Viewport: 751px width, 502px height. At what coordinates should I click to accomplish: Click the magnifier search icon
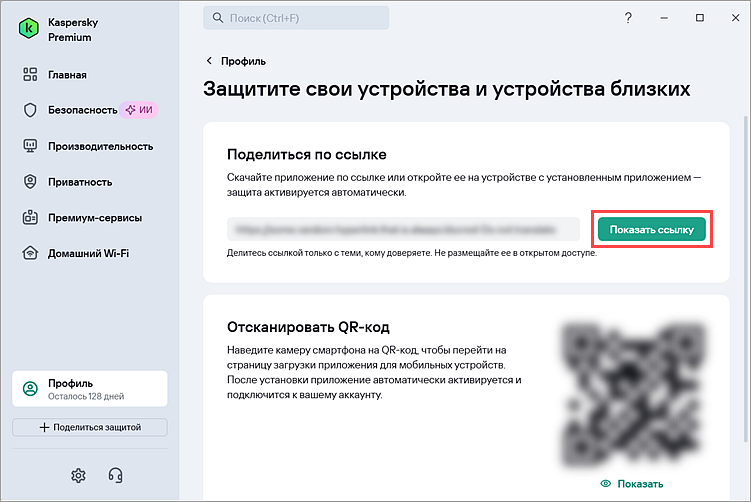tap(218, 18)
